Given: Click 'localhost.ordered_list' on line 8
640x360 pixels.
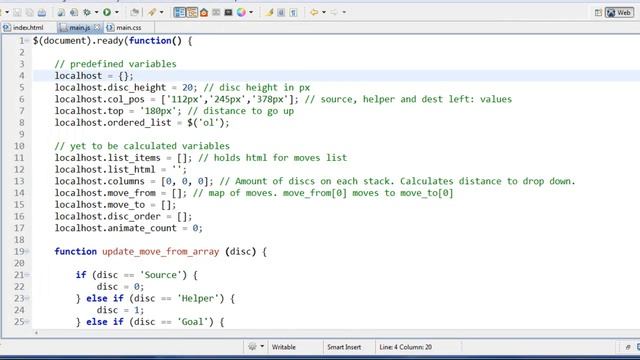Looking at the screenshot, I should [x=113, y=123].
